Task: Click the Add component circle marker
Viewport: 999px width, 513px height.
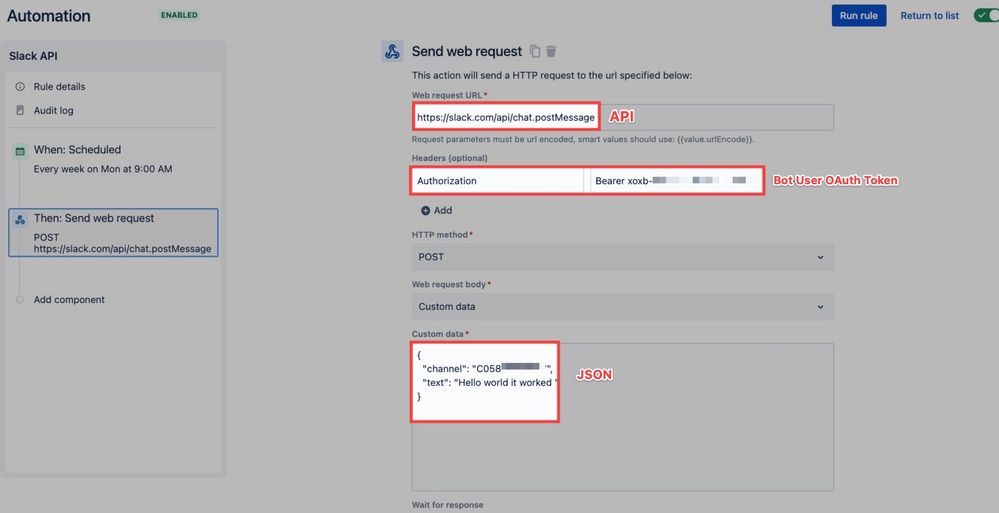Action: click(20, 300)
